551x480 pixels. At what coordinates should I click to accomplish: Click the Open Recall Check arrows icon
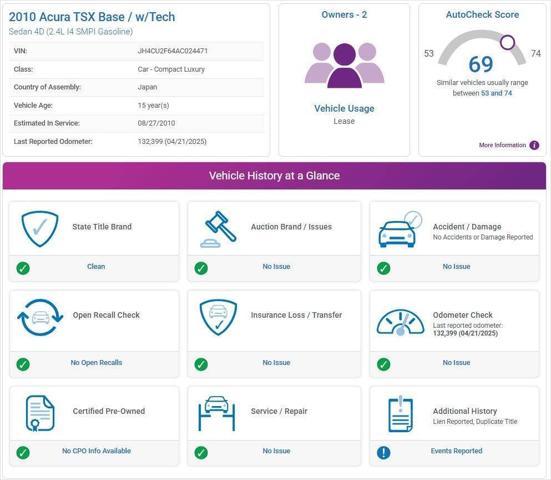point(40,317)
